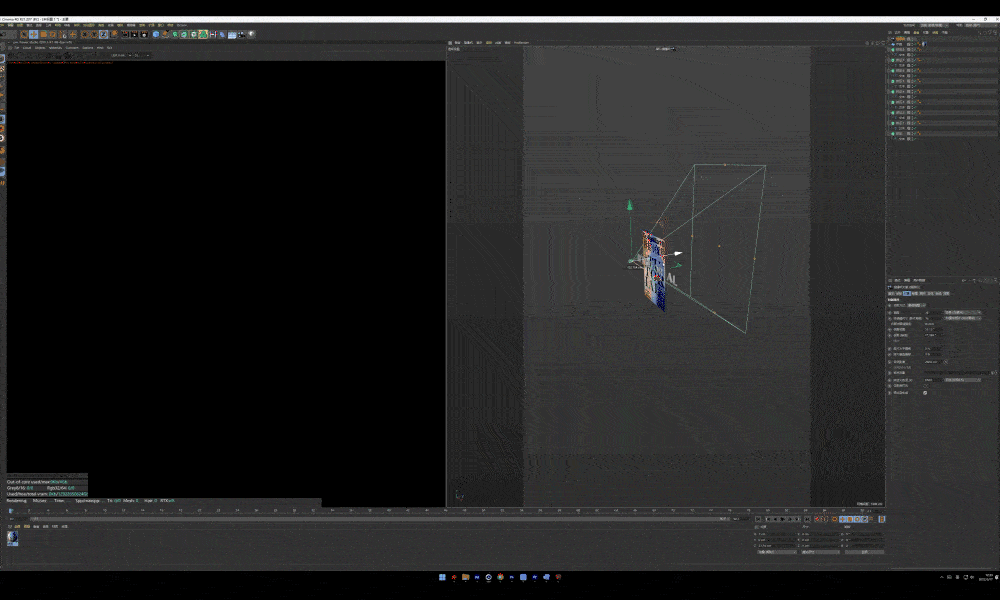Screen dimensions: 1000x600
Task: Toggle Parameter keyframe recording
Action: [865, 519]
